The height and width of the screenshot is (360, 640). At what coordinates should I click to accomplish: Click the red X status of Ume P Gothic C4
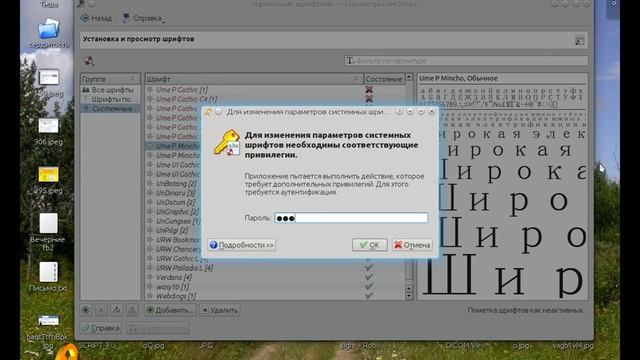pyautogui.click(x=369, y=99)
